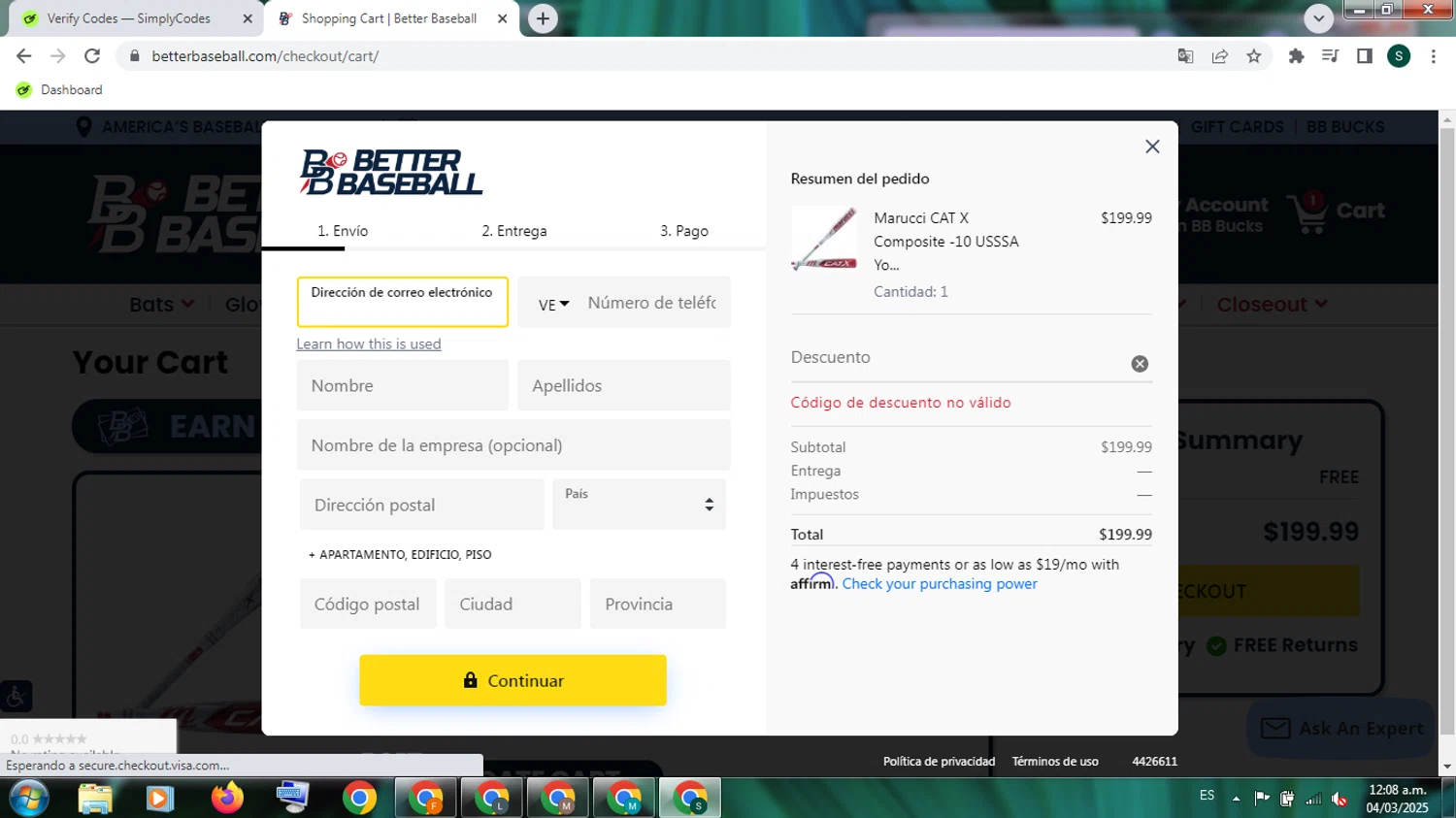Open the Chrome profile avatar S

[1399, 56]
